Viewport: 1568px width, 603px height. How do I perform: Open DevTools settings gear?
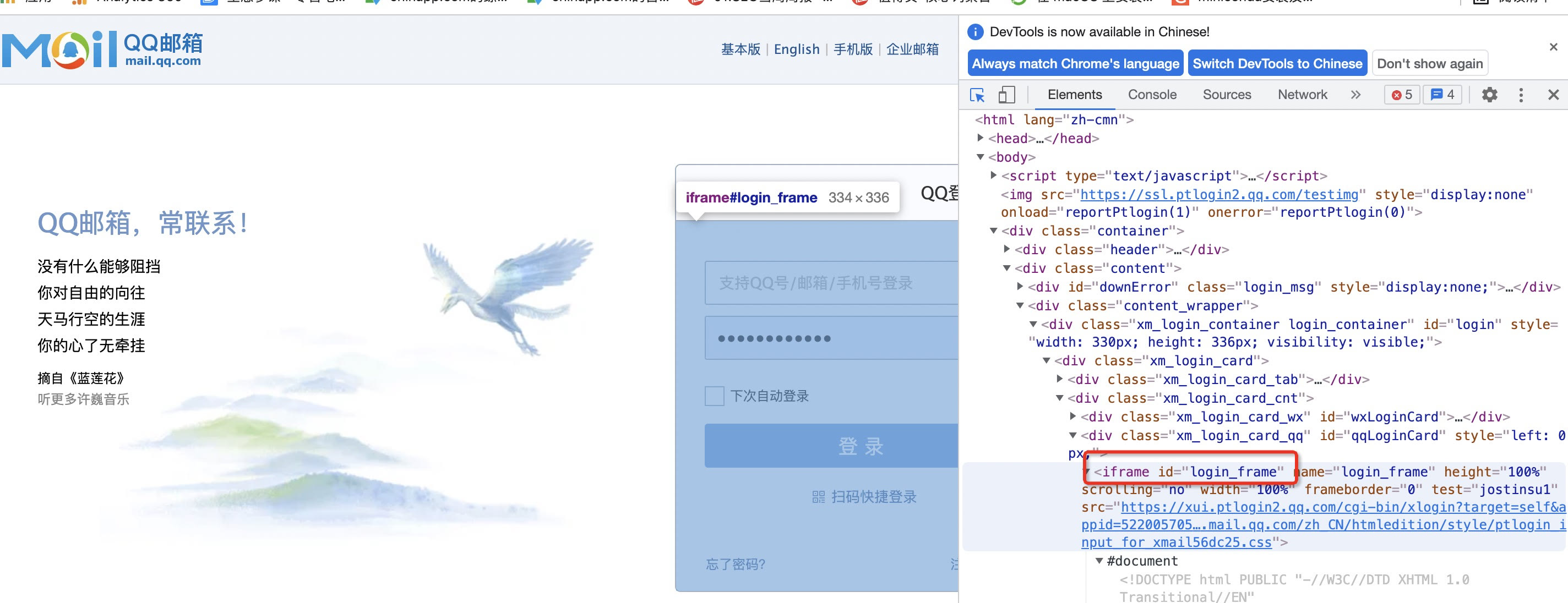tap(1489, 95)
